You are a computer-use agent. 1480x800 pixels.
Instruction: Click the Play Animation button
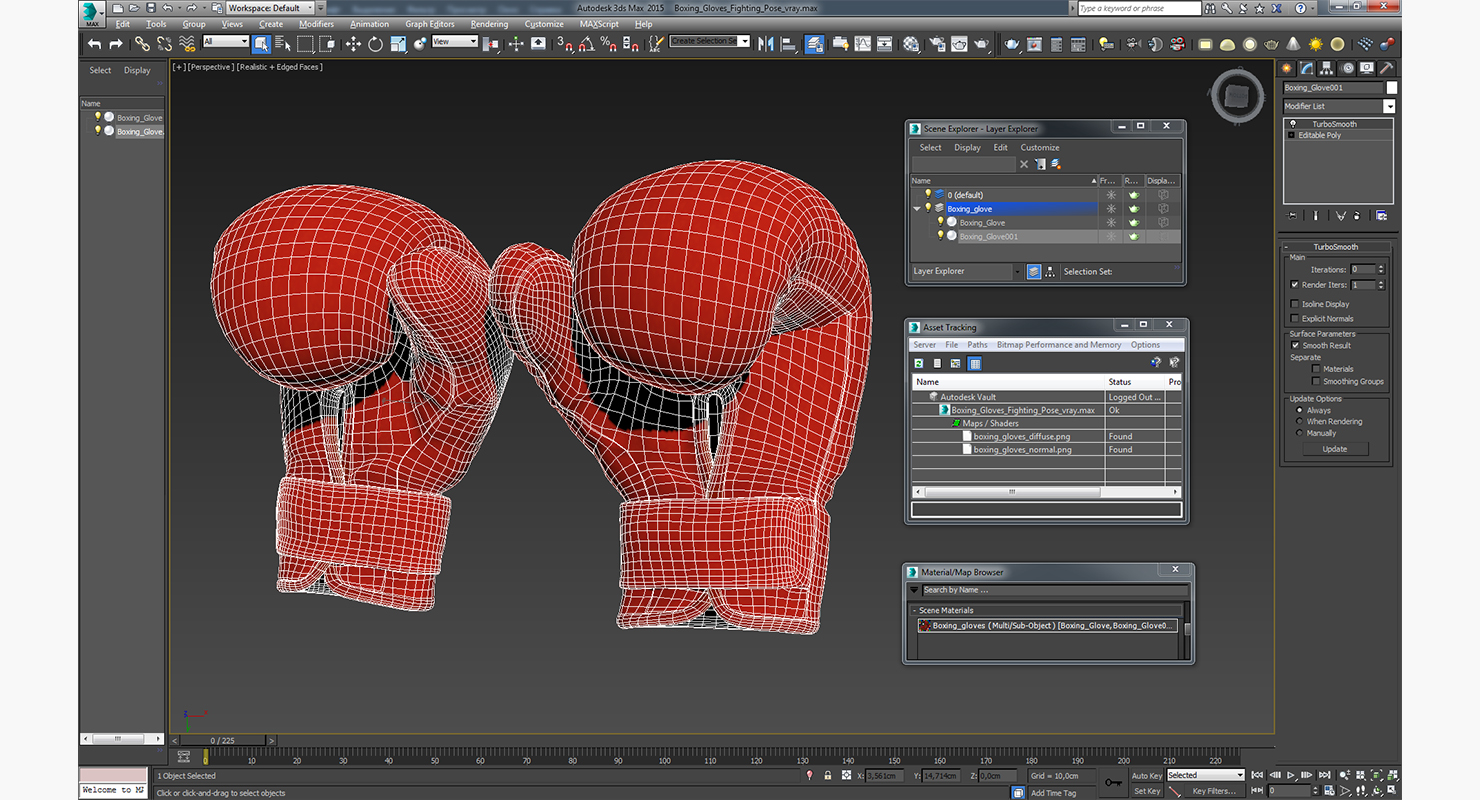click(1291, 775)
